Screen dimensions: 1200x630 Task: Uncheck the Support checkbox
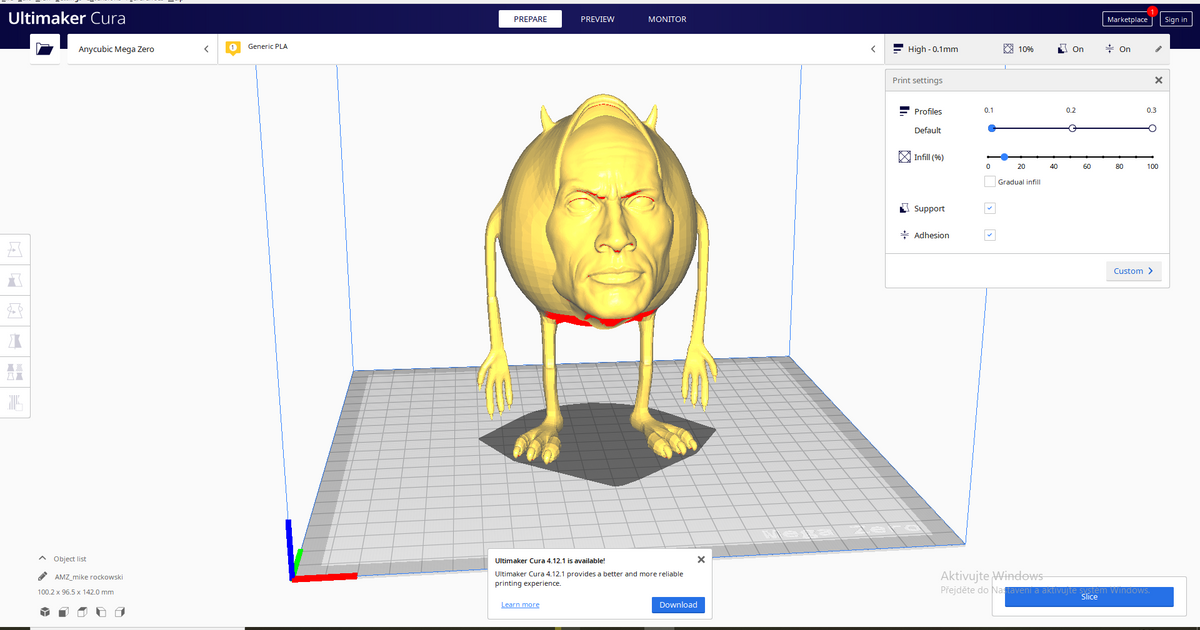coord(990,208)
